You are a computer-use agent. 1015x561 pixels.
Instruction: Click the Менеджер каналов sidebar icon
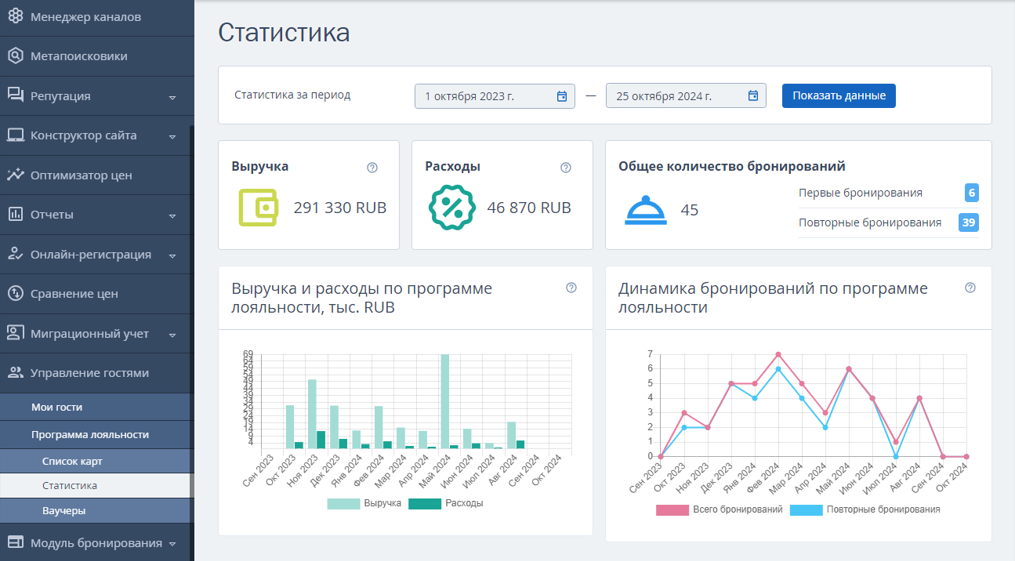coord(15,16)
